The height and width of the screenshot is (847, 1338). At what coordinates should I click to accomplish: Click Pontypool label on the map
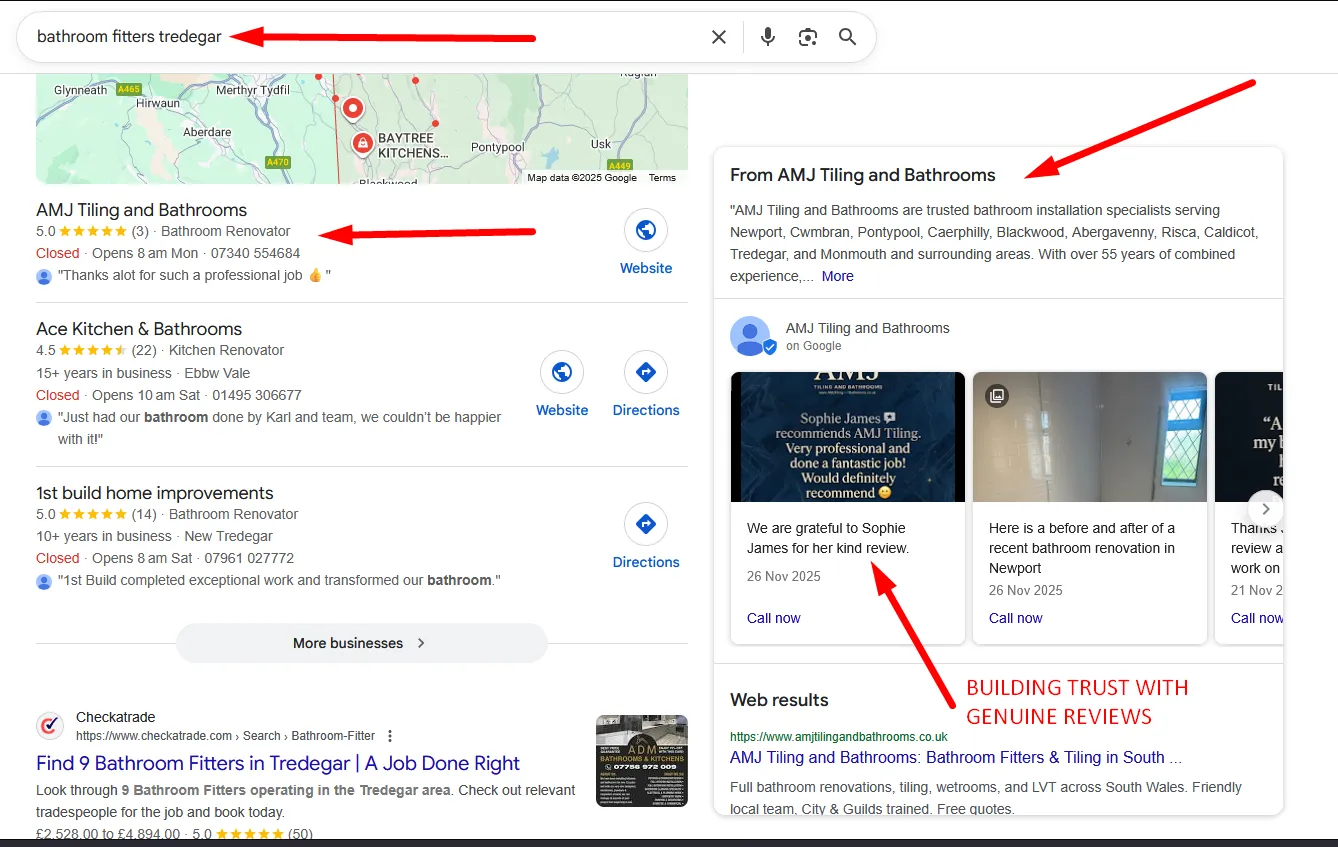coord(498,147)
